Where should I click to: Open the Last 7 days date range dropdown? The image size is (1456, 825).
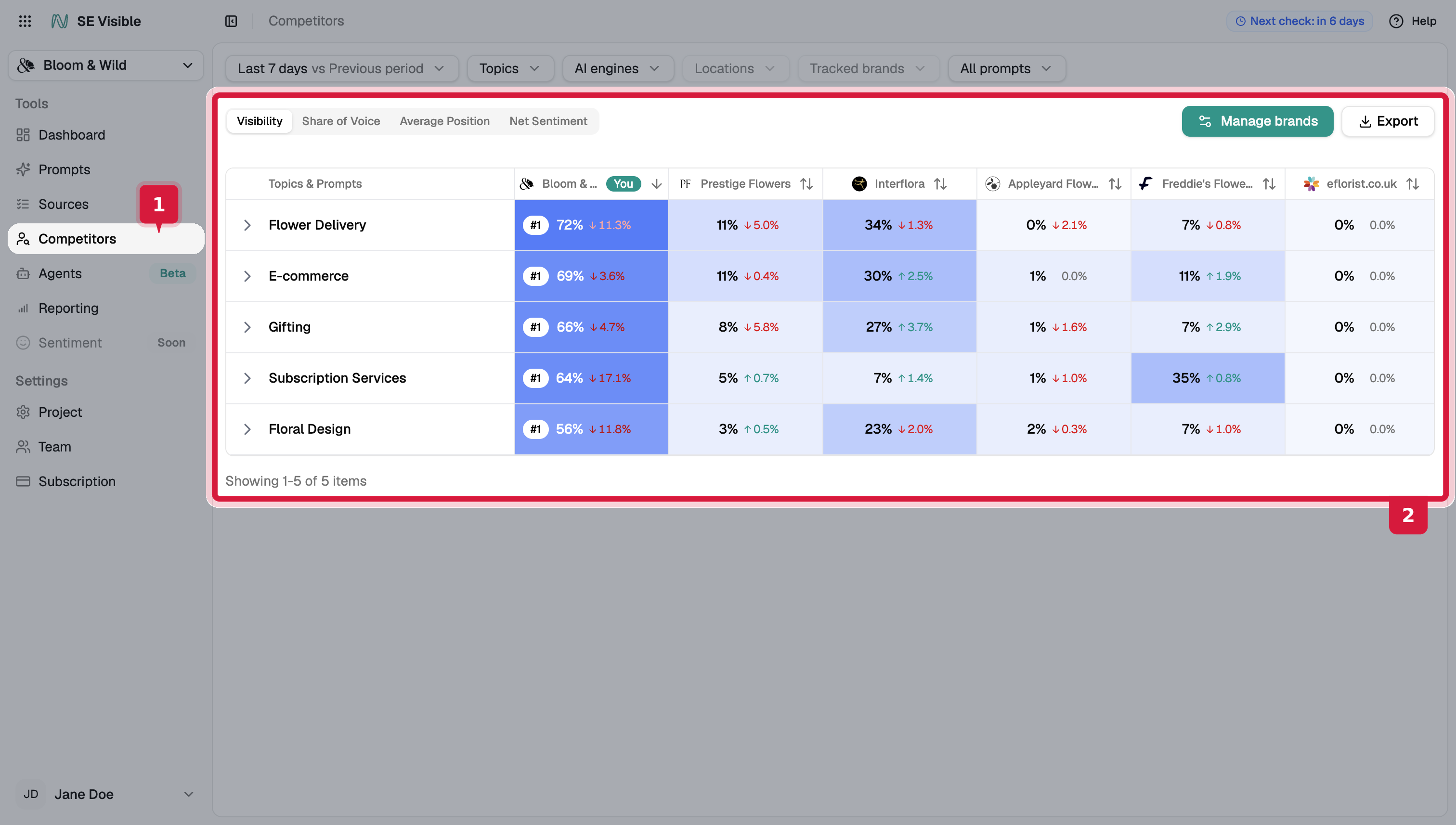(x=342, y=68)
